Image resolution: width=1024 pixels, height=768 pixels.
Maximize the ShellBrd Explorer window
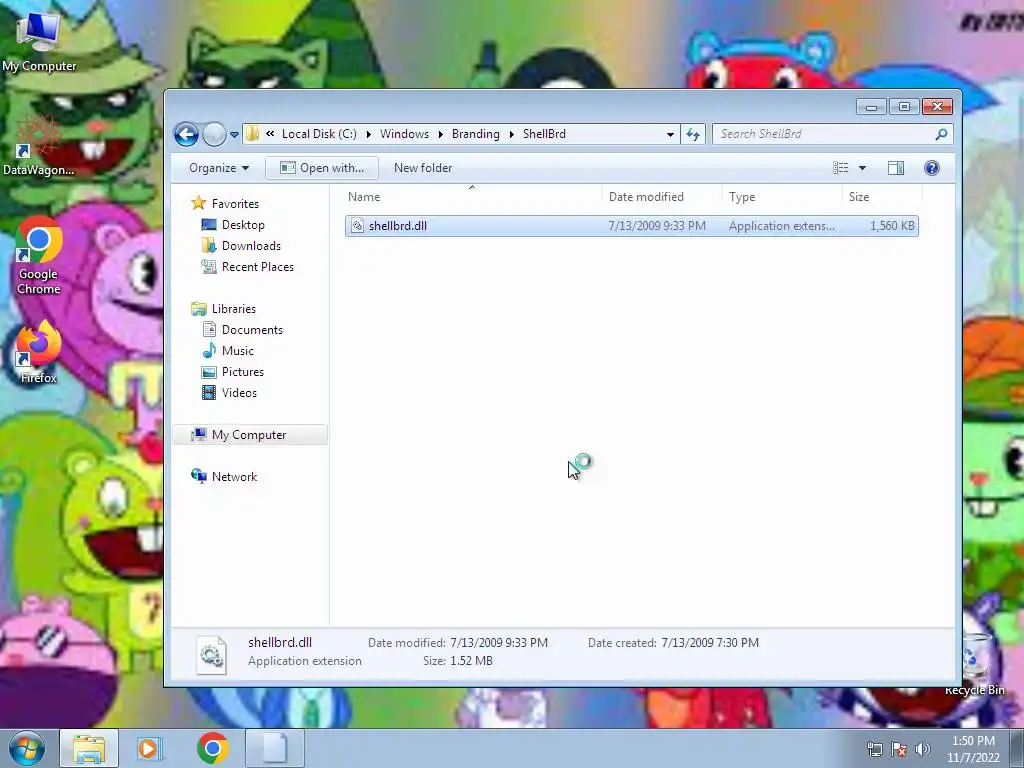coord(904,106)
